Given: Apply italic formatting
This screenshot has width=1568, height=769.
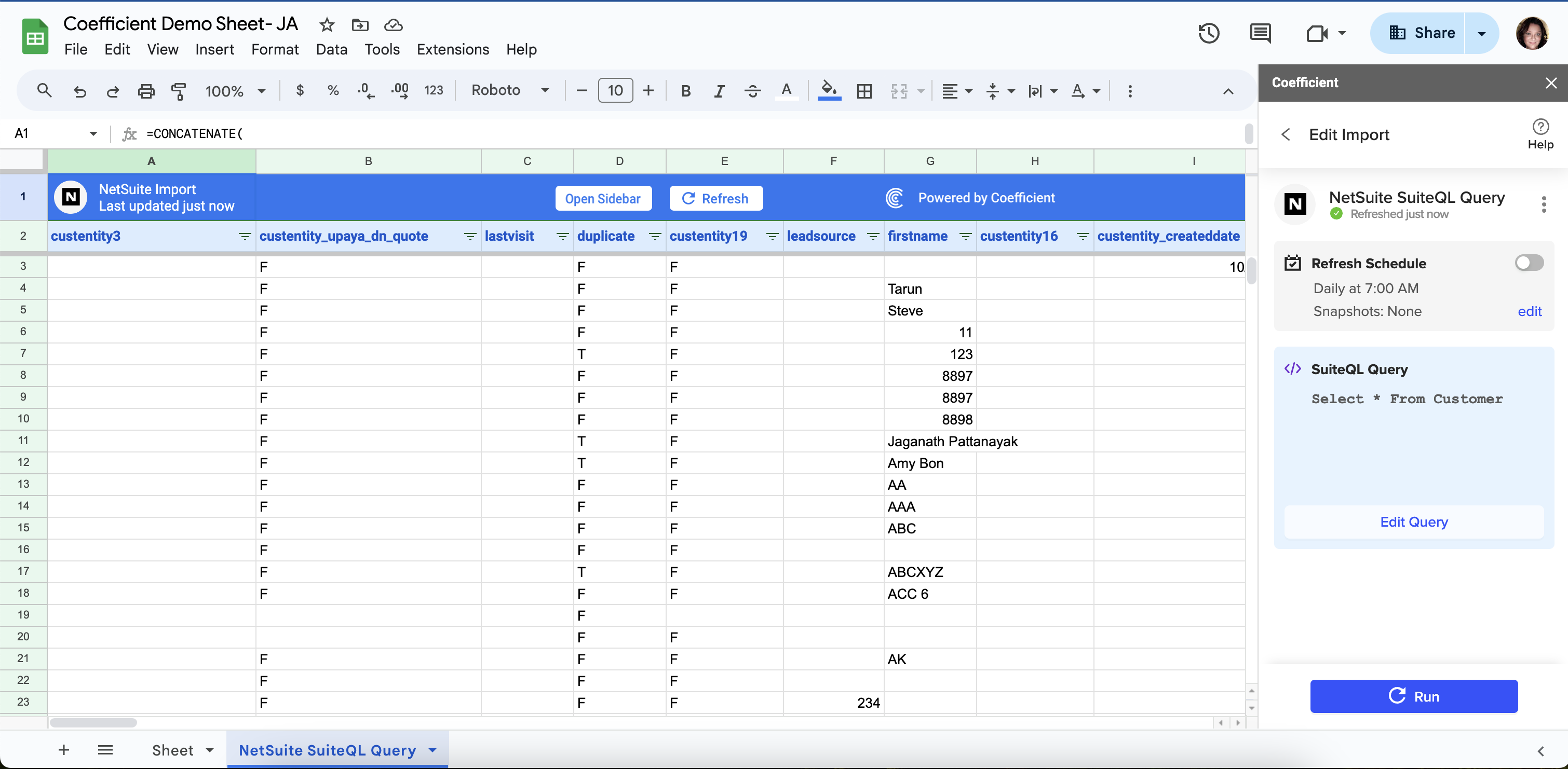Looking at the screenshot, I should click(x=719, y=91).
